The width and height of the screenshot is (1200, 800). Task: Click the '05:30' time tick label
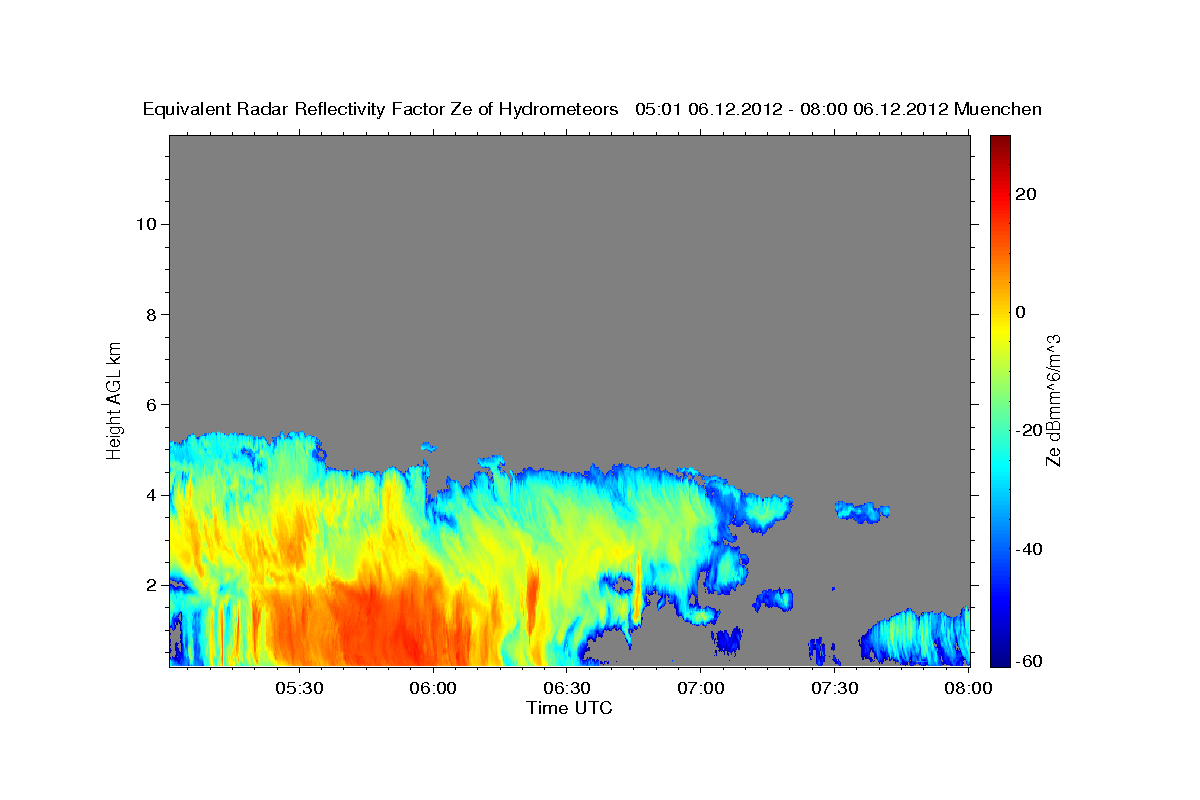coord(299,688)
